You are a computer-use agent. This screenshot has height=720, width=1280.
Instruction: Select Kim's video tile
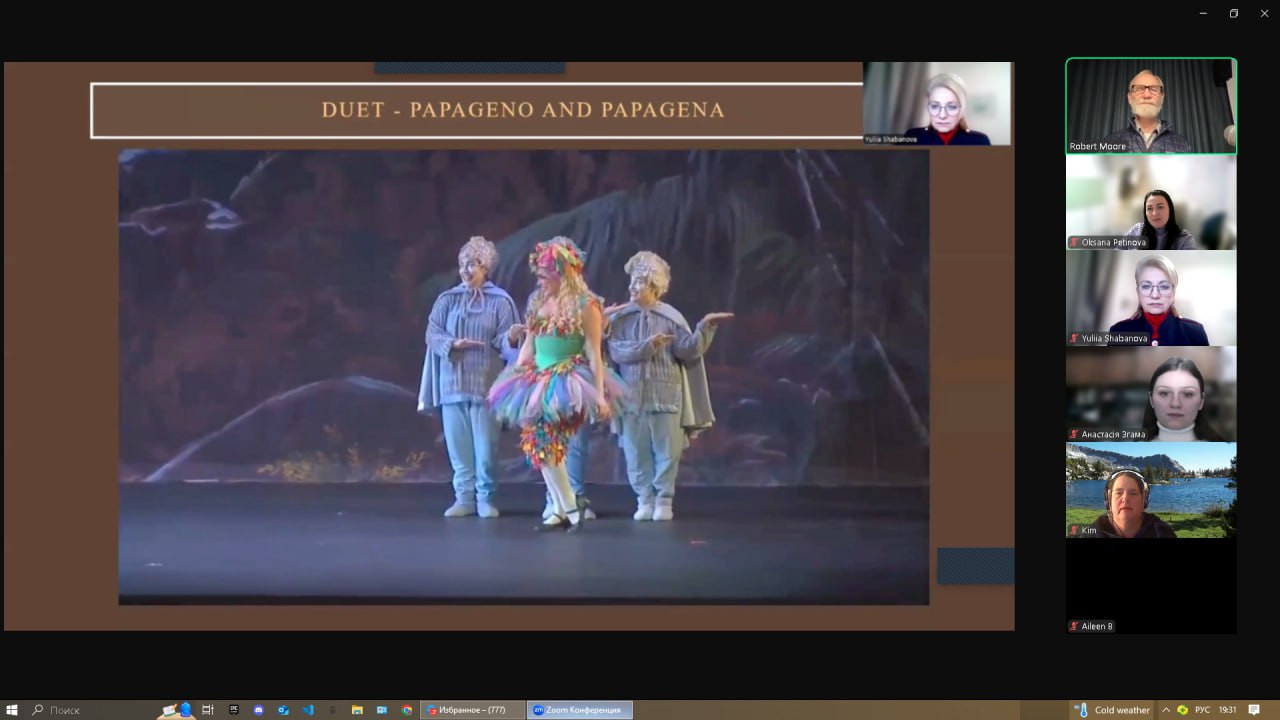(1151, 490)
